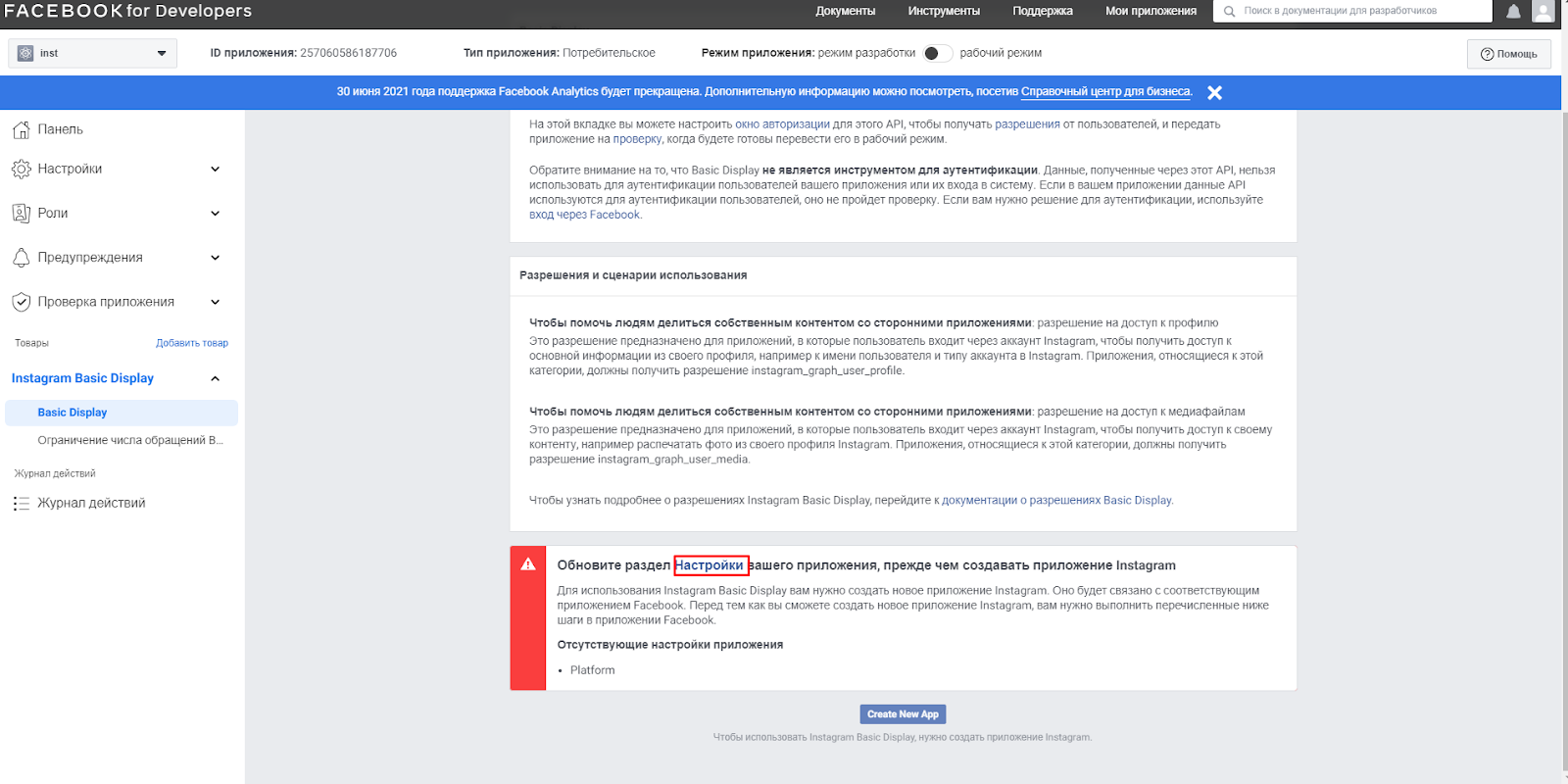Click the Предупреждения bell icon
This screenshot has width=1568, height=784.
click(x=21, y=258)
